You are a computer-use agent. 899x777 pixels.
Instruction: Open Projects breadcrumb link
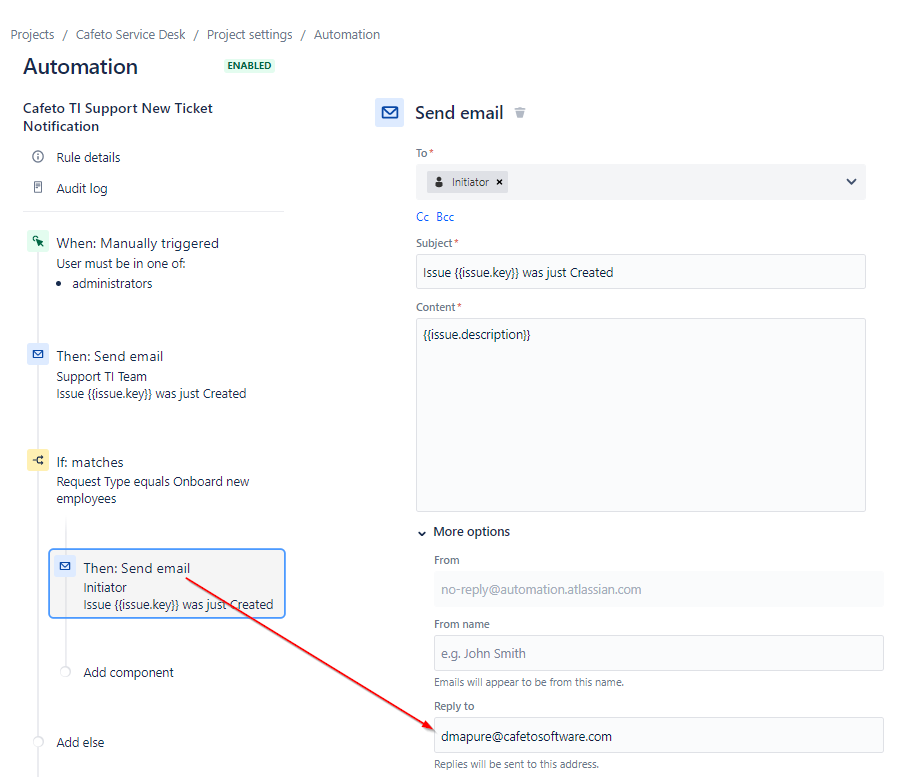tap(32, 34)
